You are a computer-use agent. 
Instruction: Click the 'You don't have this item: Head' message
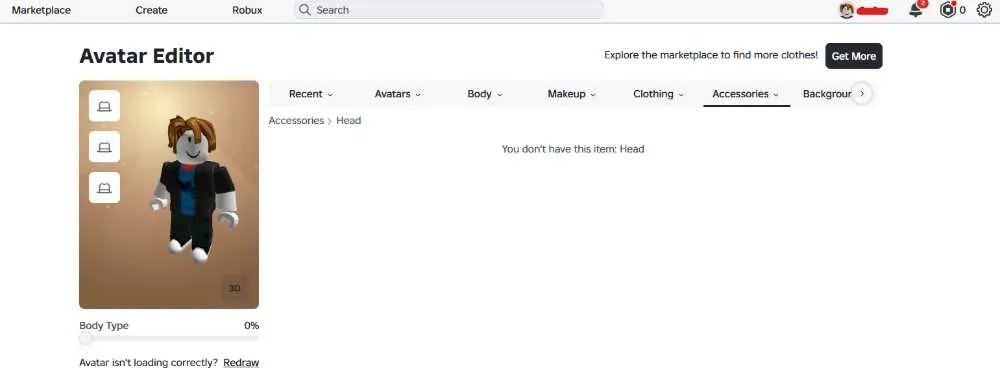[x=573, y=149]
